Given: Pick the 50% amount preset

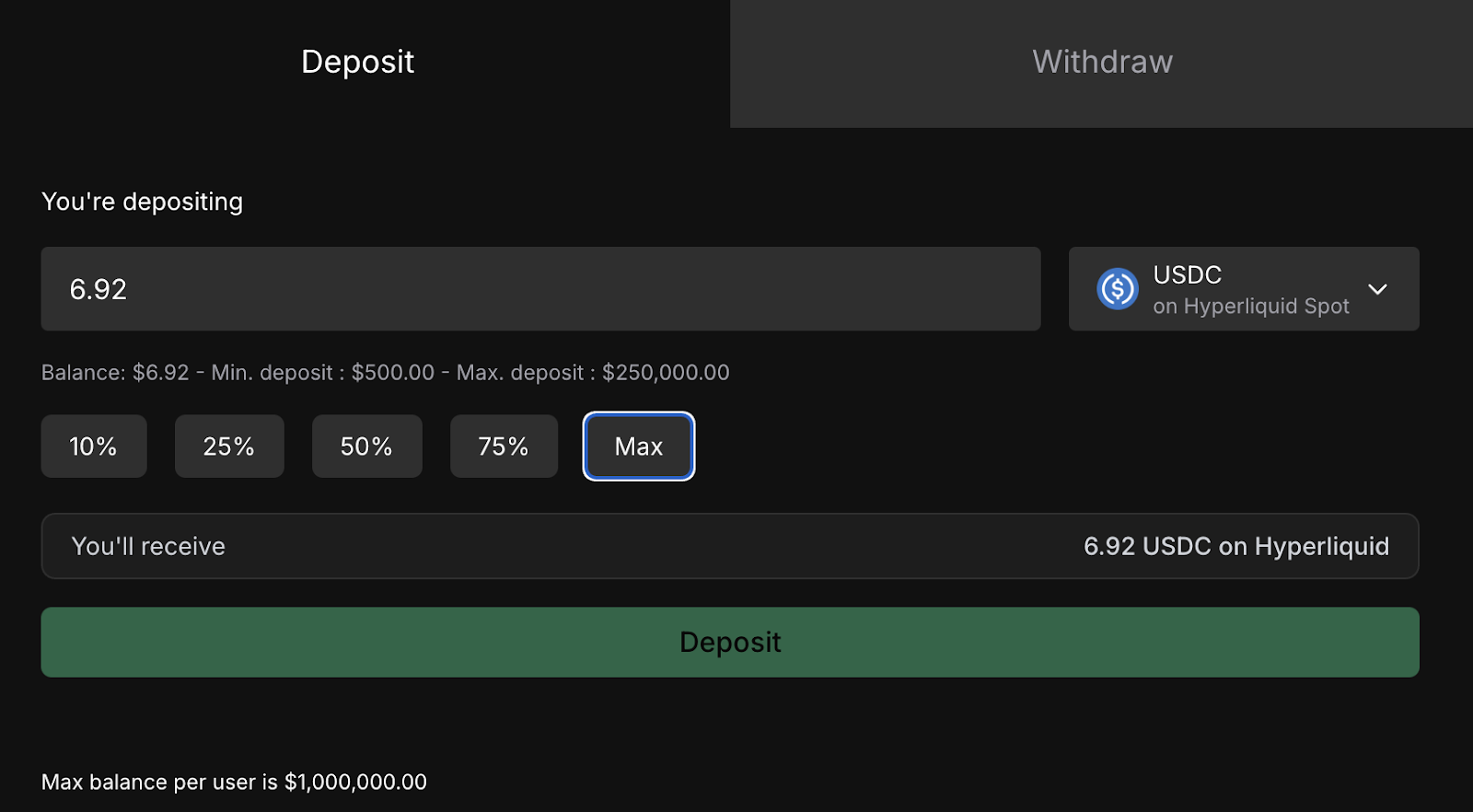Looking at the screenshot, I should coord(366,447).
